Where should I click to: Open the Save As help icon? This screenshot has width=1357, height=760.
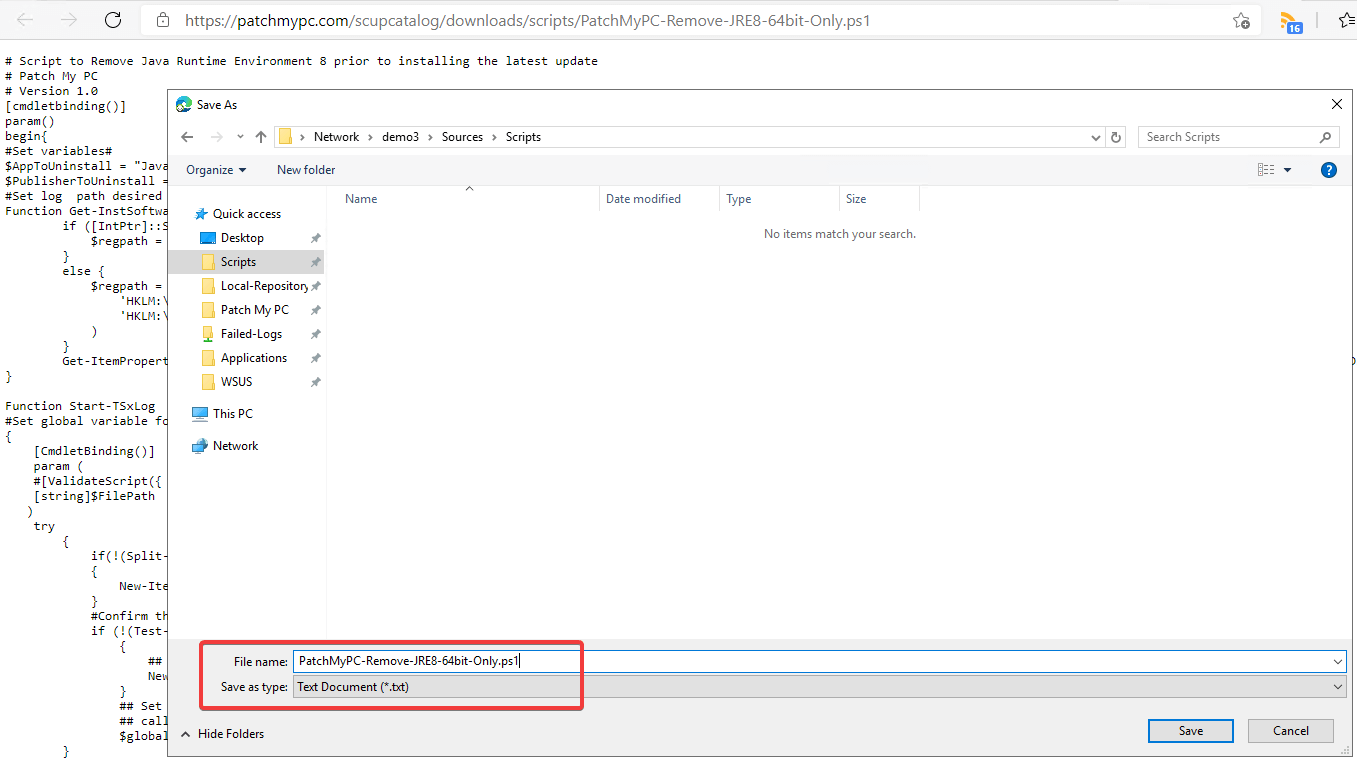pyautogui.click(x=1329, y=170)
